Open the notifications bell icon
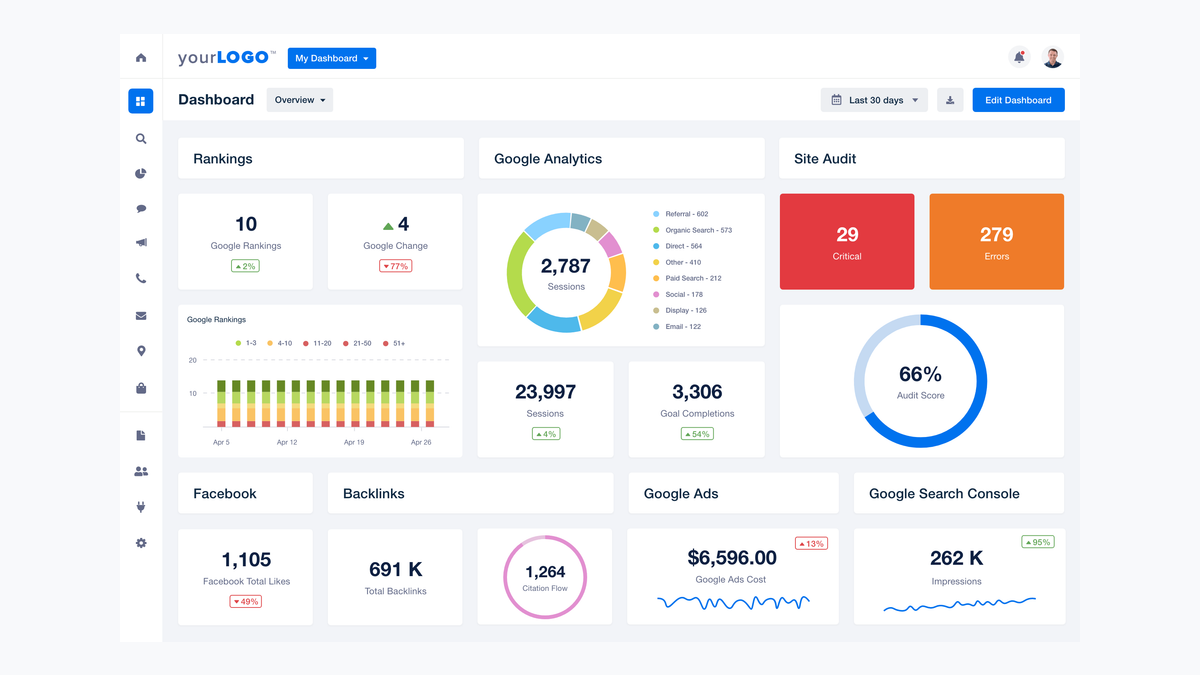Viewport: 1200px width, 675px height. point(1019,58)
